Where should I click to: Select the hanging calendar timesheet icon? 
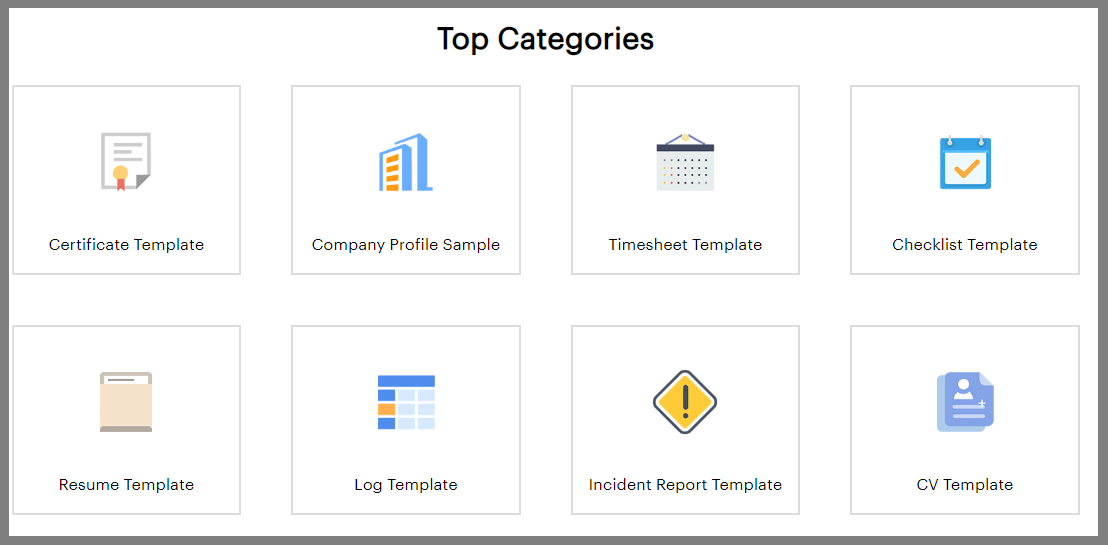(x=685, y=162)
